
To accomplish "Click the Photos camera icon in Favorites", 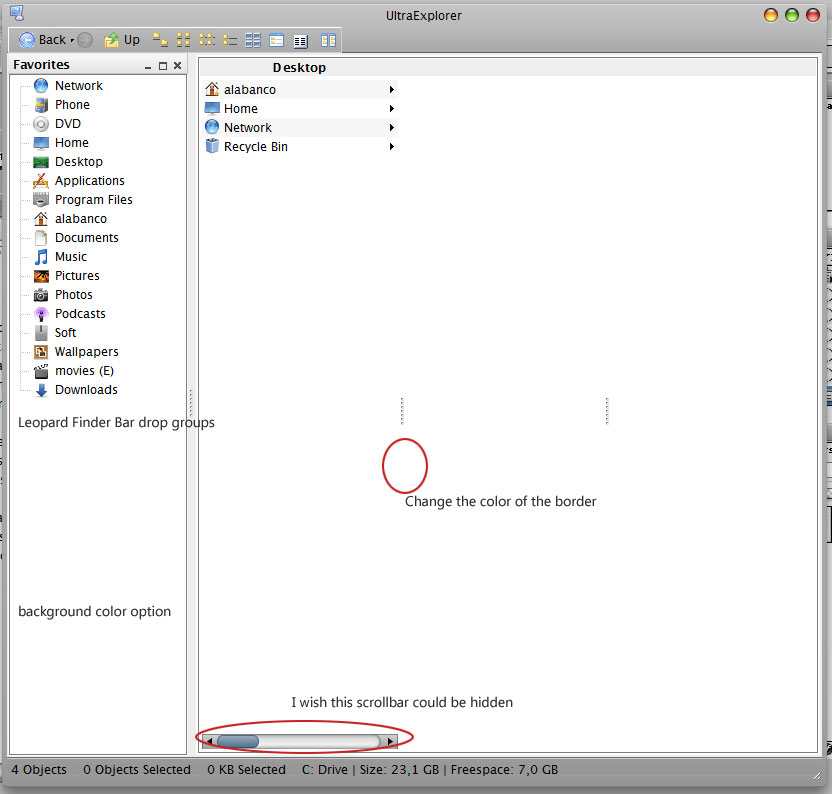I will point(41,295).
